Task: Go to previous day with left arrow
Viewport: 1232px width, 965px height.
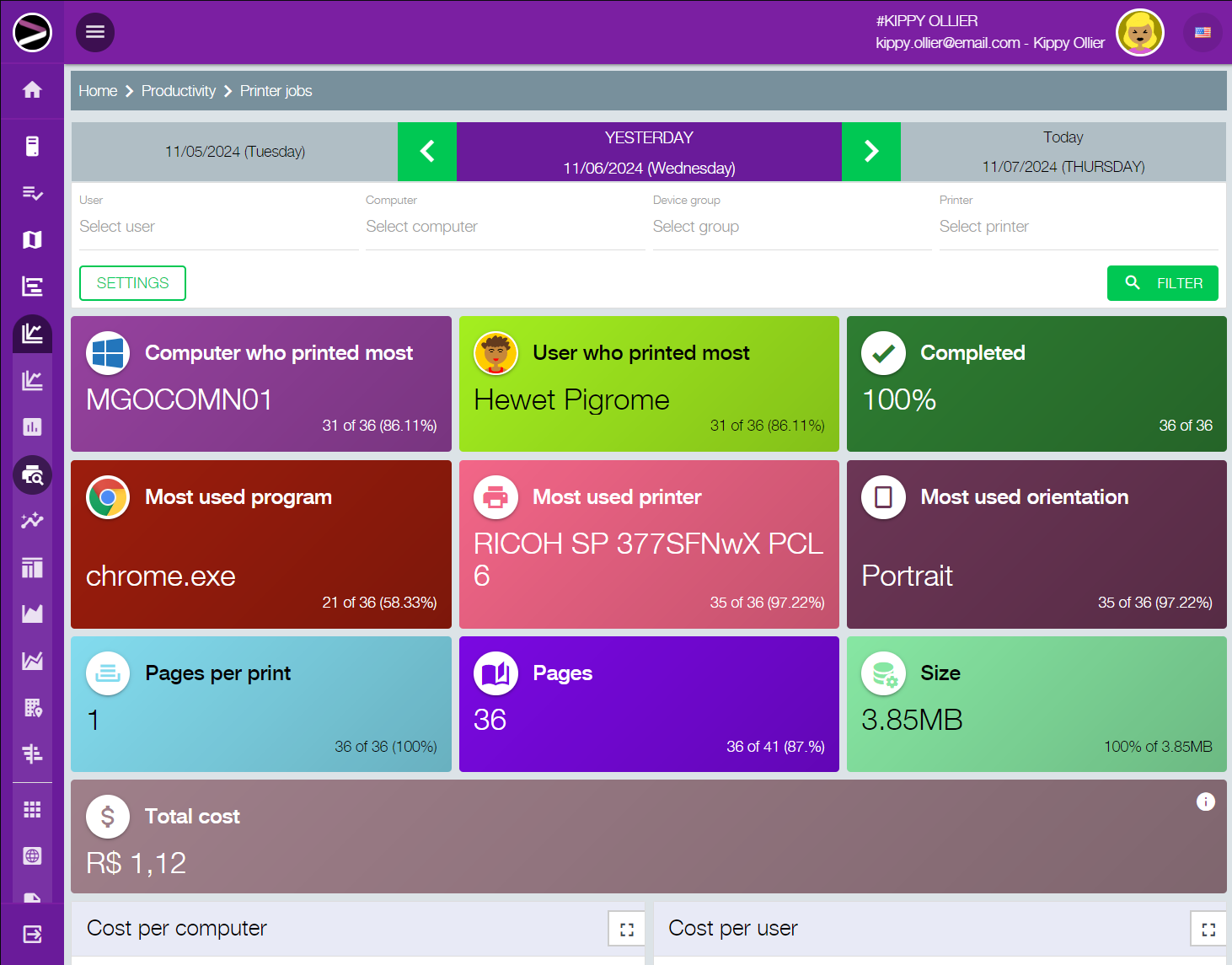Action: 427,152
